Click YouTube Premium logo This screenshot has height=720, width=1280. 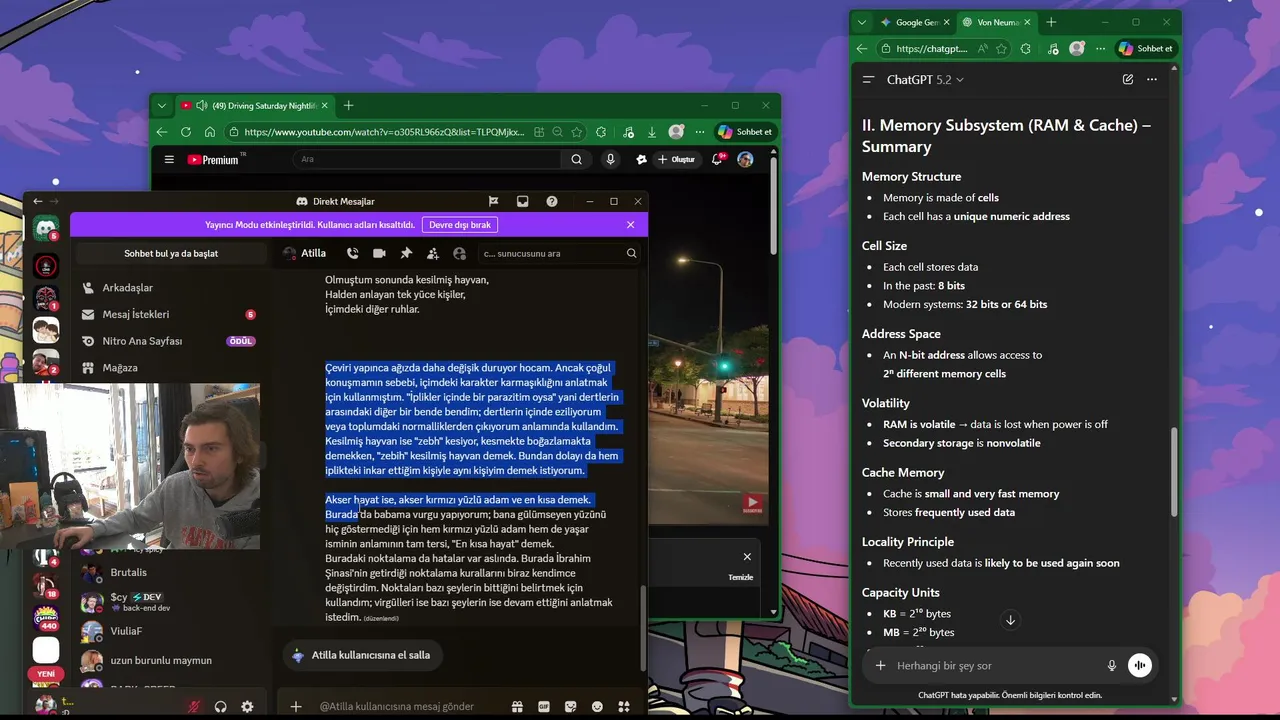[x=214, y=159]
